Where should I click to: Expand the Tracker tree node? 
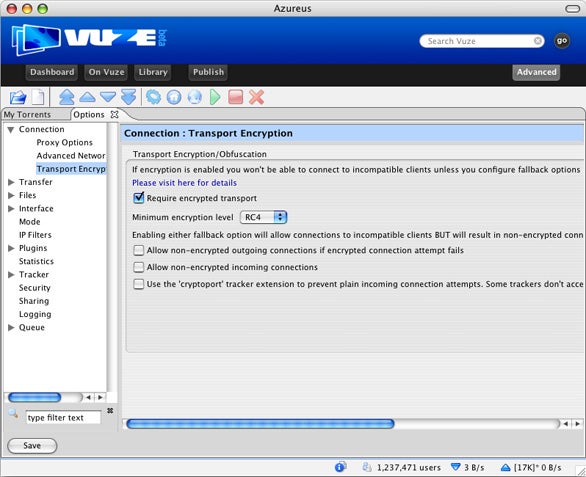[x=11, y=275]
